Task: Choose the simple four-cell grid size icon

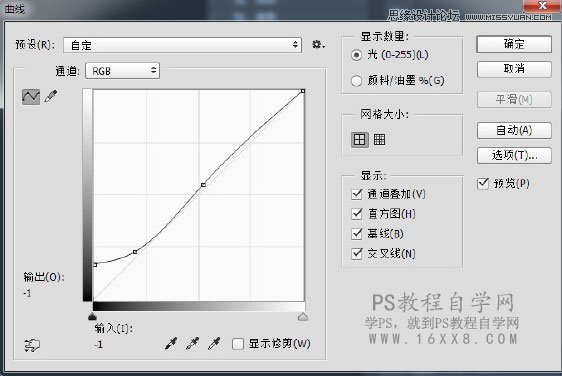Action: (x=359, y=139)
